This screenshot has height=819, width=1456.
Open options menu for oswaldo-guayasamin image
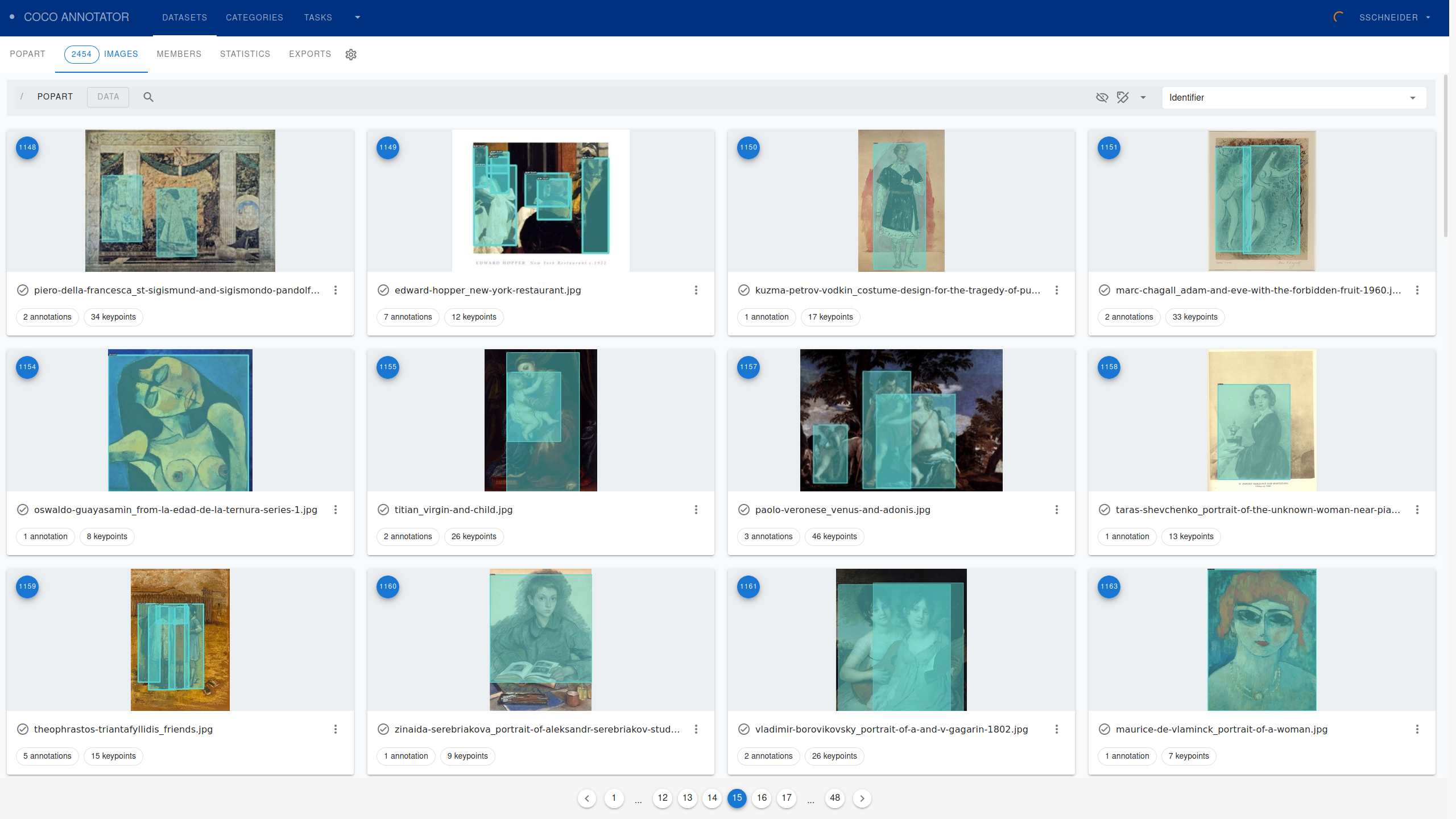[336, 510]
